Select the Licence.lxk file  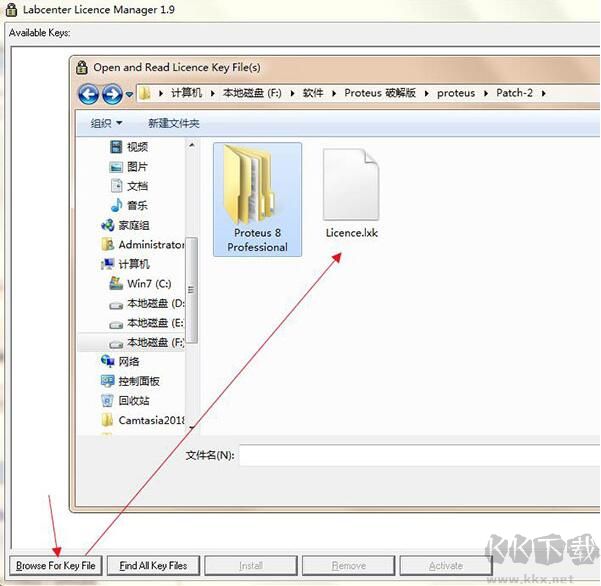pyautogui.click(x=351, y=194)
